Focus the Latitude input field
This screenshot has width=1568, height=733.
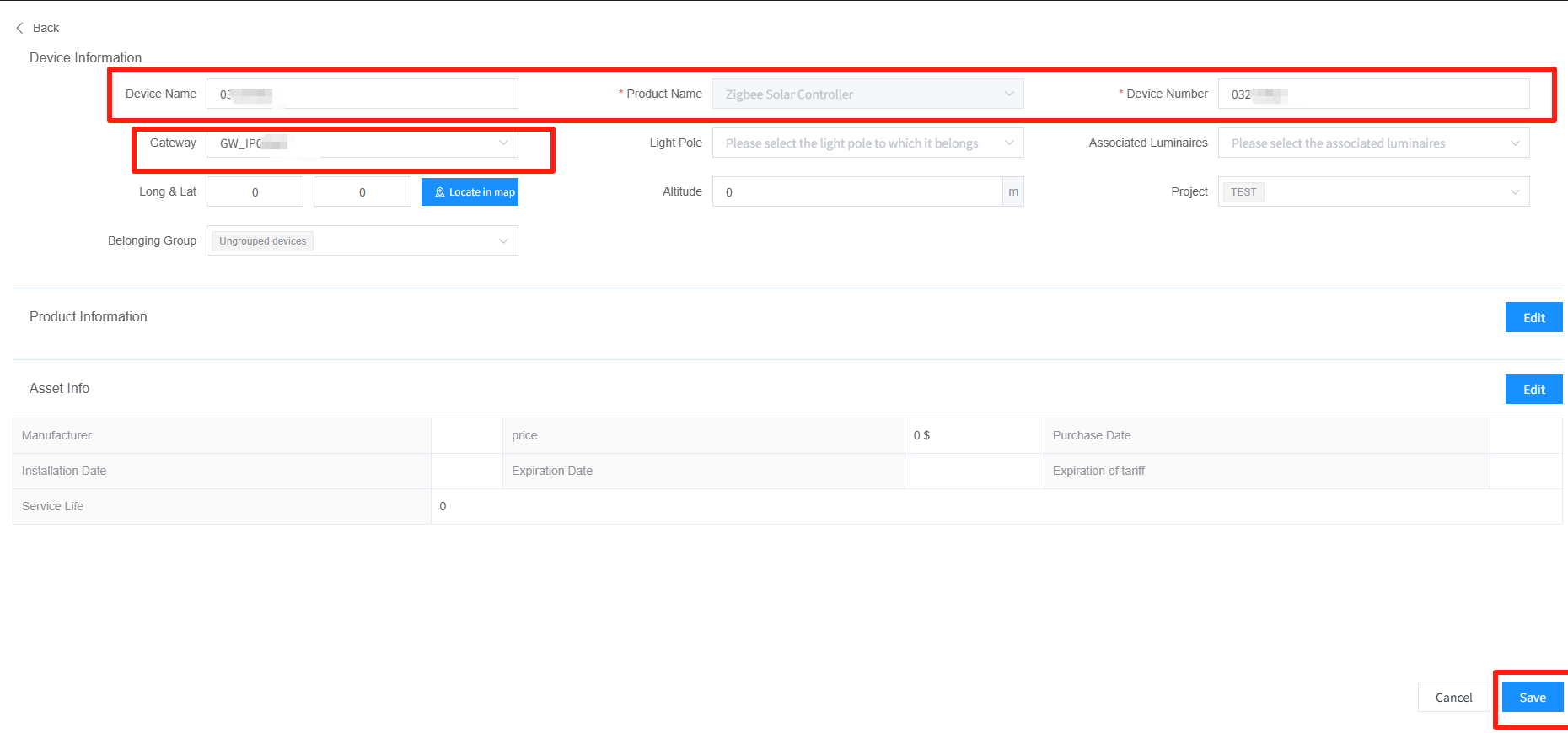pos(362,192)
